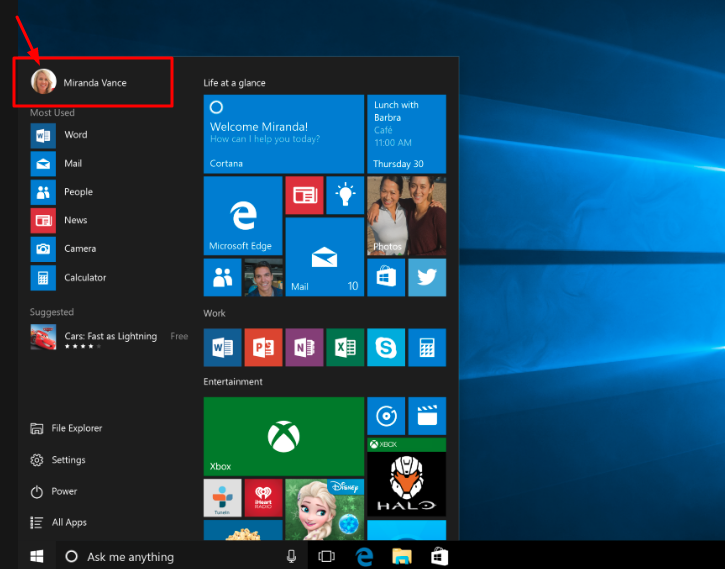Open the iHeart Radio tile
725x569 pixels.
click(x=263, y=498)
